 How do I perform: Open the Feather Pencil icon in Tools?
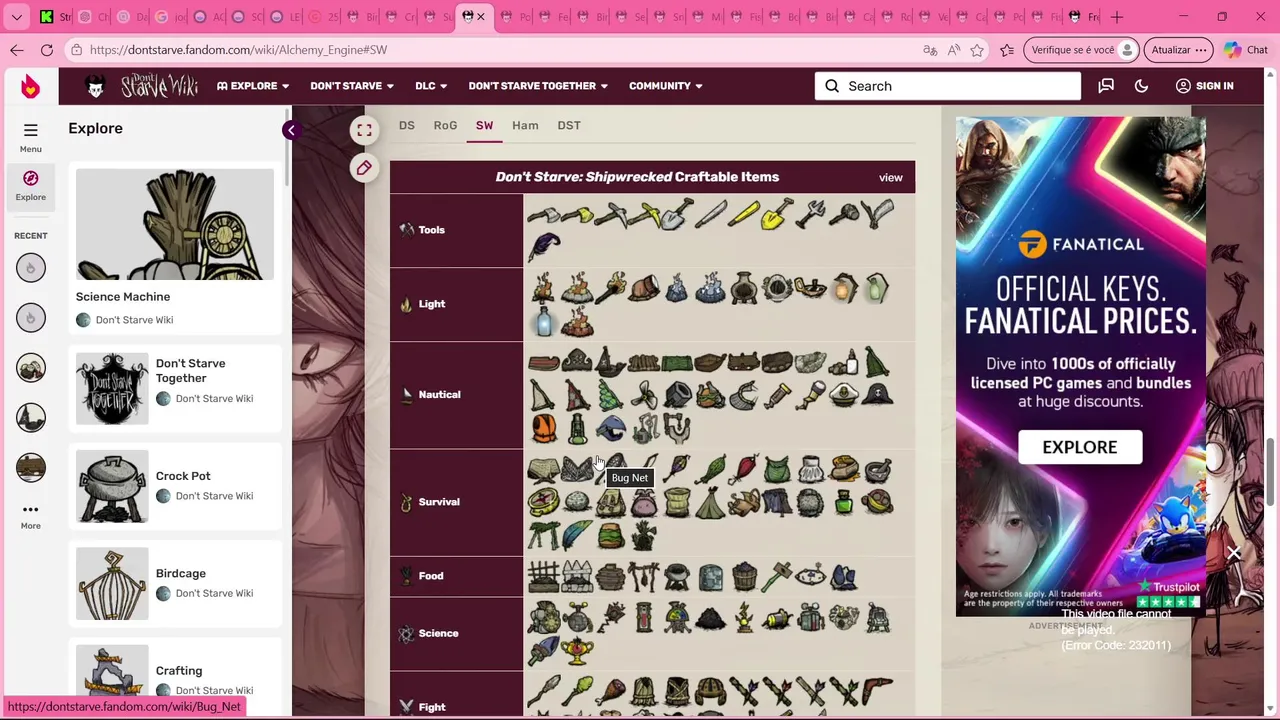click(x=543, y=246)
